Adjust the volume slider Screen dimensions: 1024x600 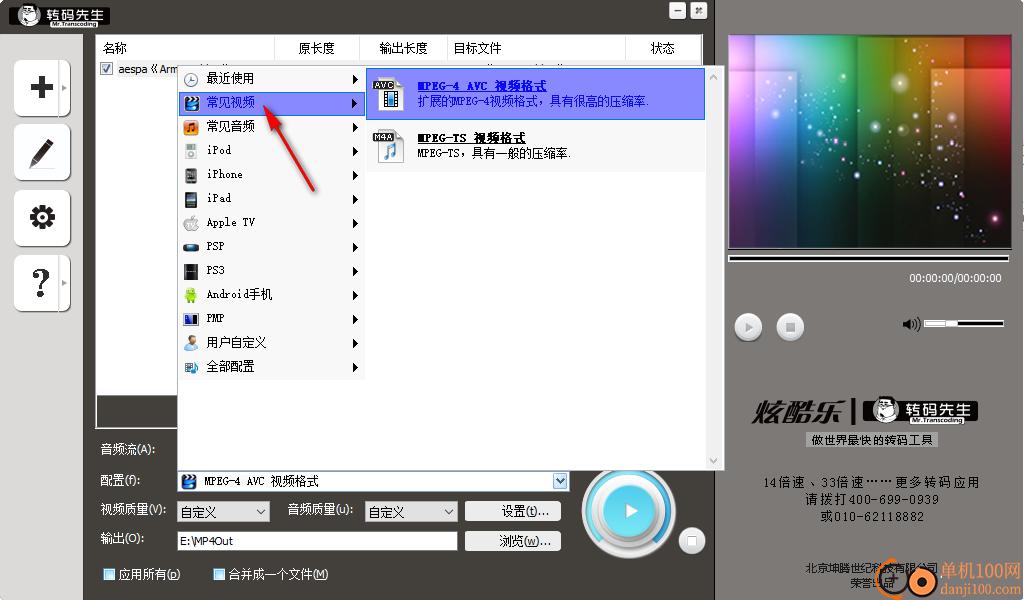(x=964, y=323)
